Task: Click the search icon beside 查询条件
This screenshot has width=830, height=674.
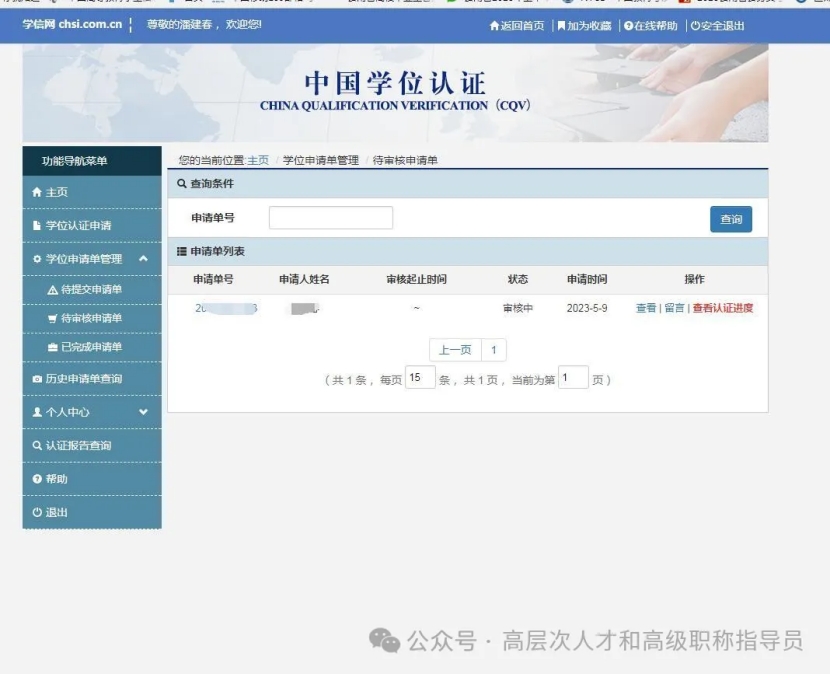Action: [x=182, y=183]
